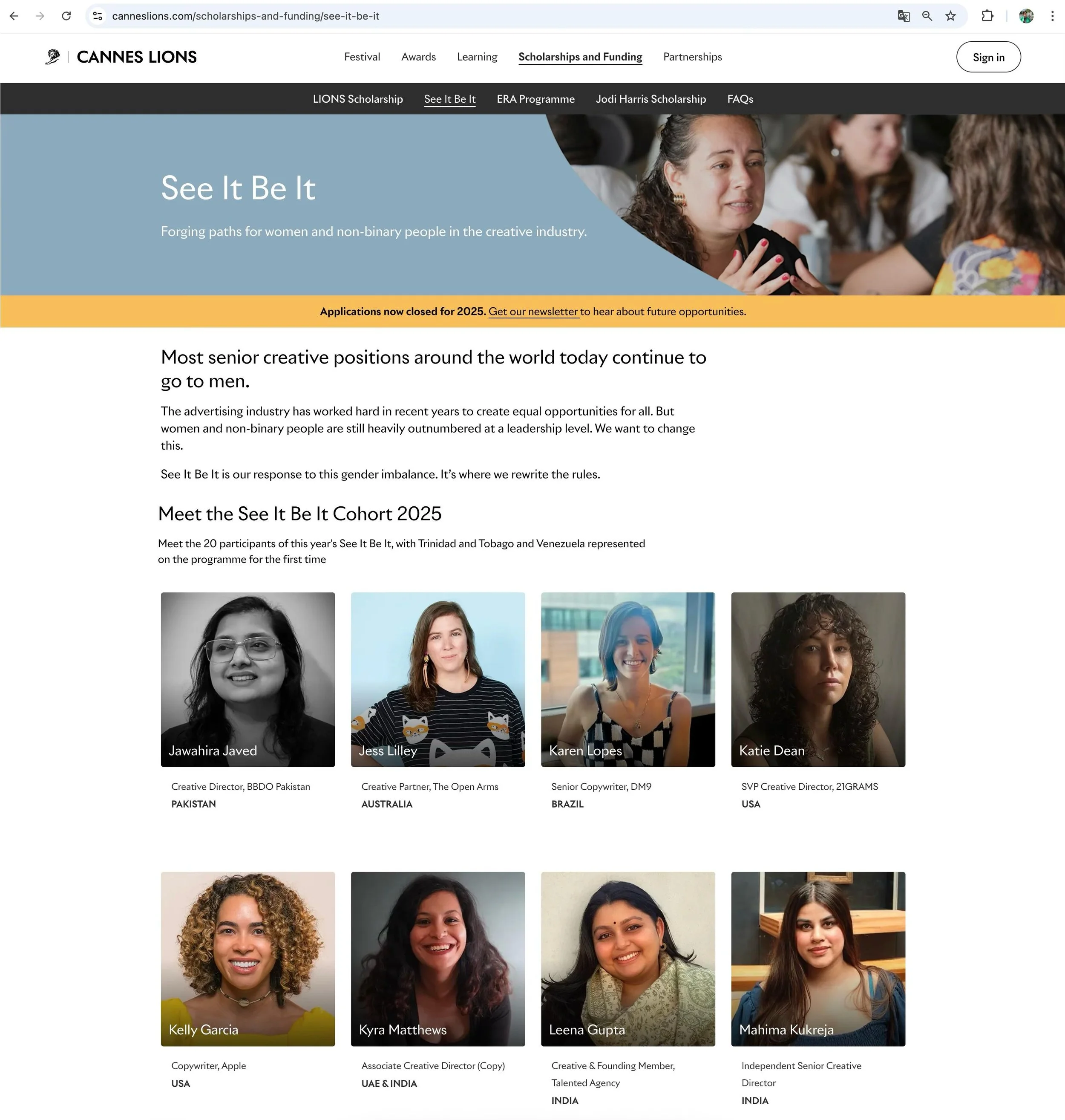Open the Festival menu item
The width and height of the screenshot is (1065, 1120).
(362, 57)
